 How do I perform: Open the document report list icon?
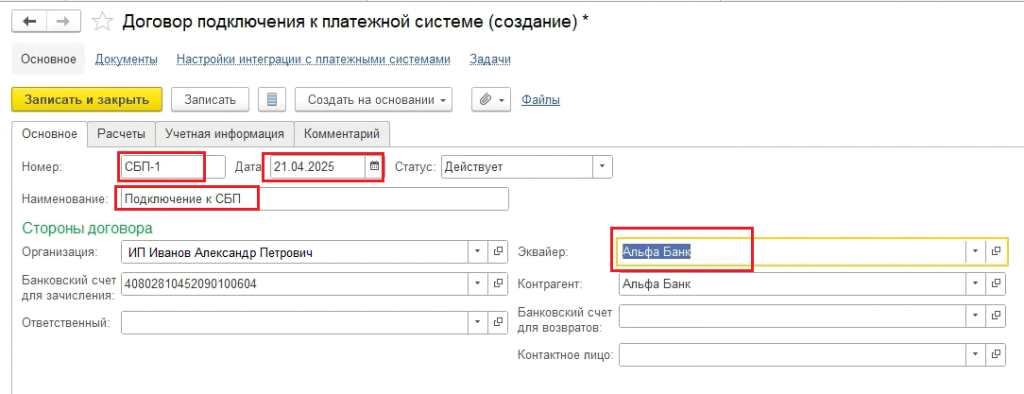tap(273, 100)
